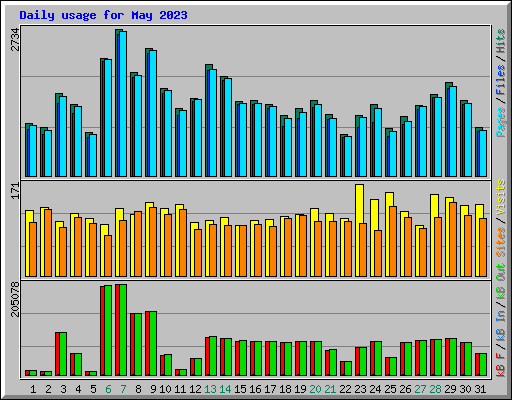The image size is (512, 400).
Task: Click day label 31 on the x-axis
Action: point(480,389)
